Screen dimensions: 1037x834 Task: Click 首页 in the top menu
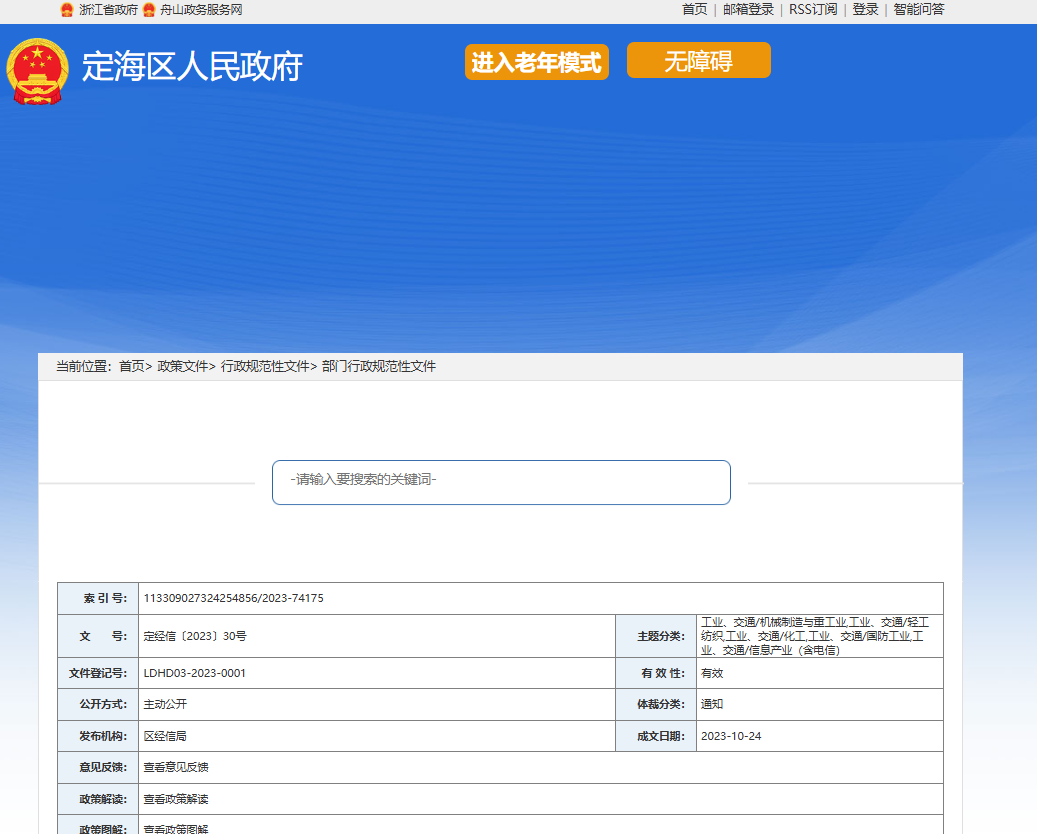tap(693, 10)
